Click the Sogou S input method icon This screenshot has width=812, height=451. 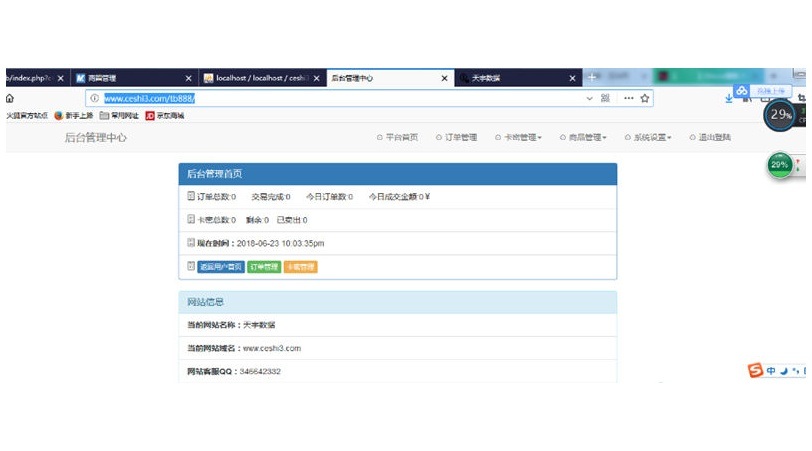(x=756, y=370)
